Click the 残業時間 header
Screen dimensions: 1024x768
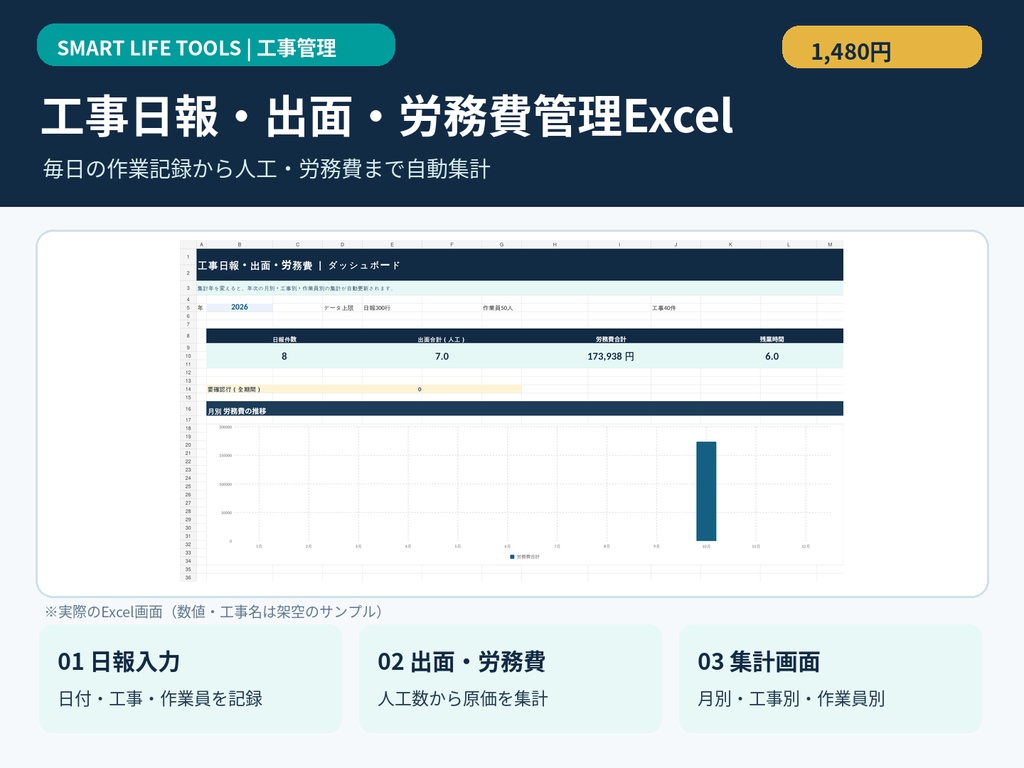[772, 340]
